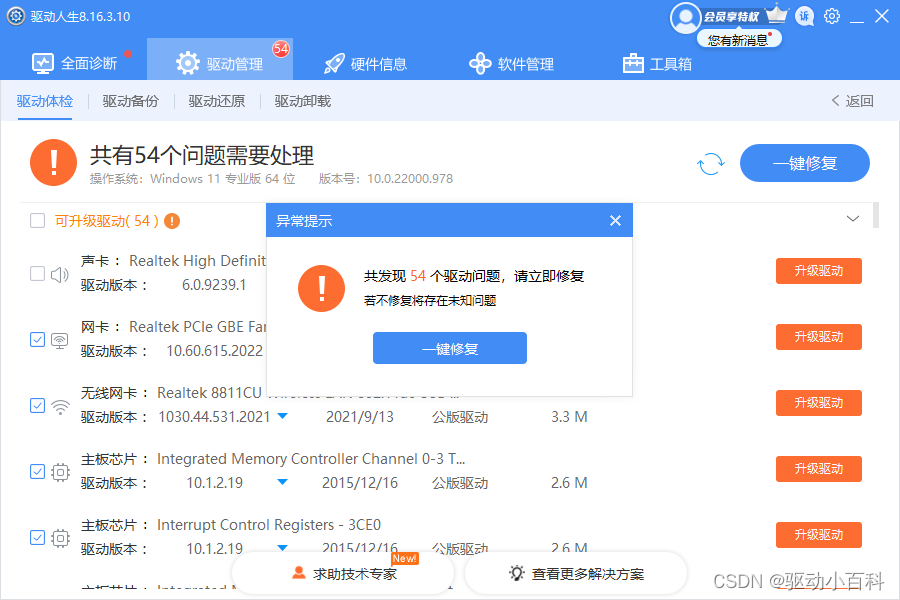Click the 会员享特权 label

click(731, 17)
